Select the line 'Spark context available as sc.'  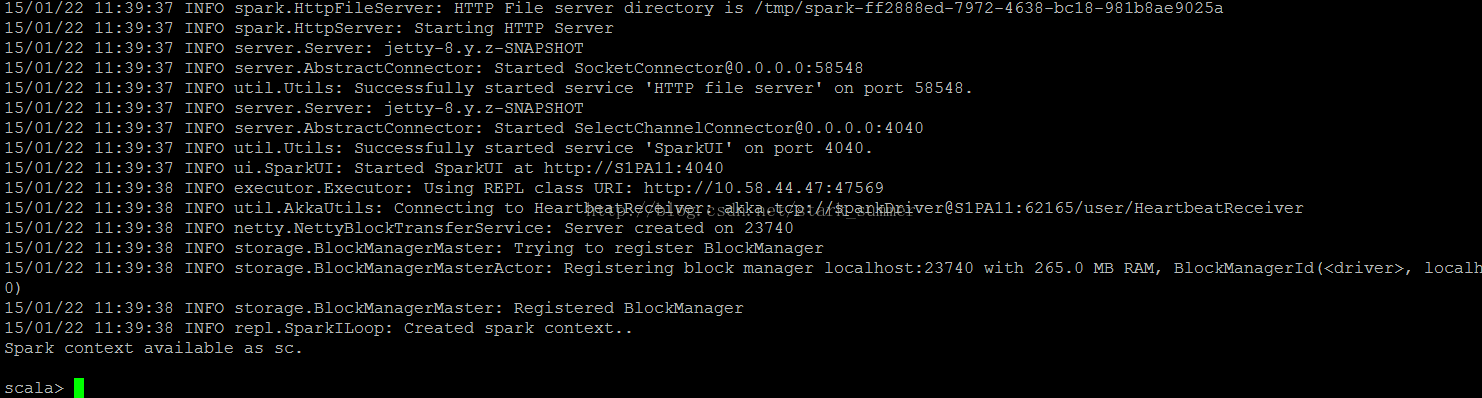click(153, 348)
